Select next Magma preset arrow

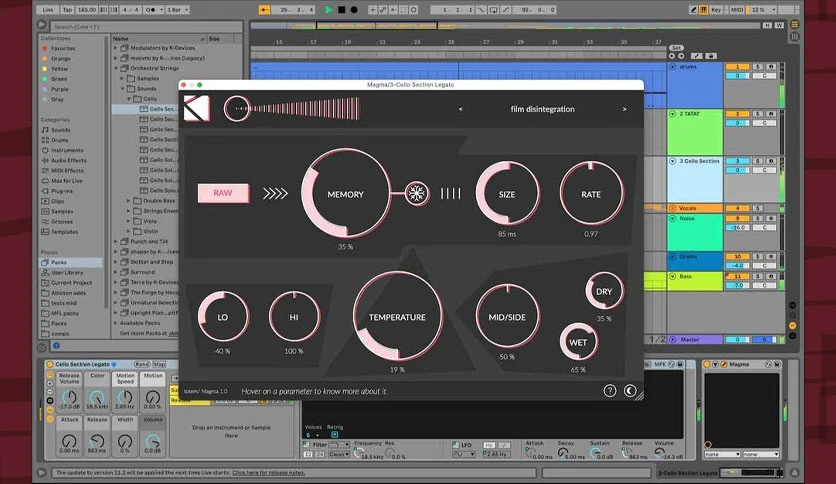(x=624, y=109)
